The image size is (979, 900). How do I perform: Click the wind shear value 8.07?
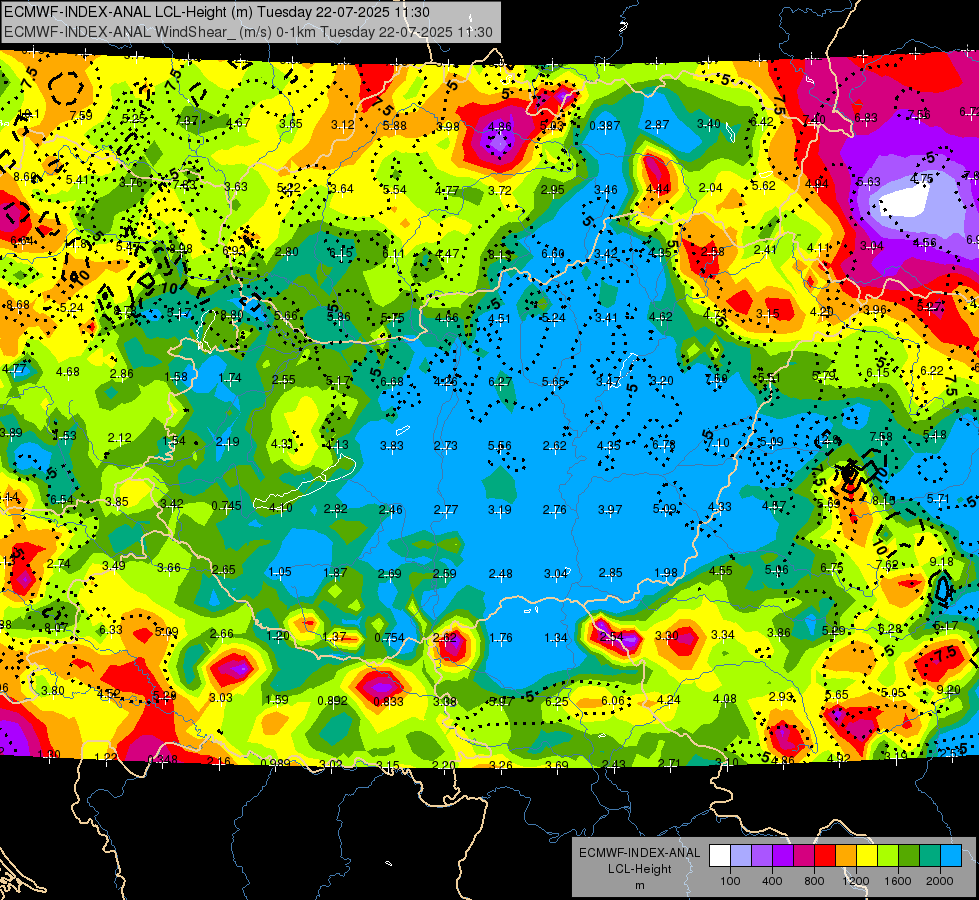pos(56,627)
